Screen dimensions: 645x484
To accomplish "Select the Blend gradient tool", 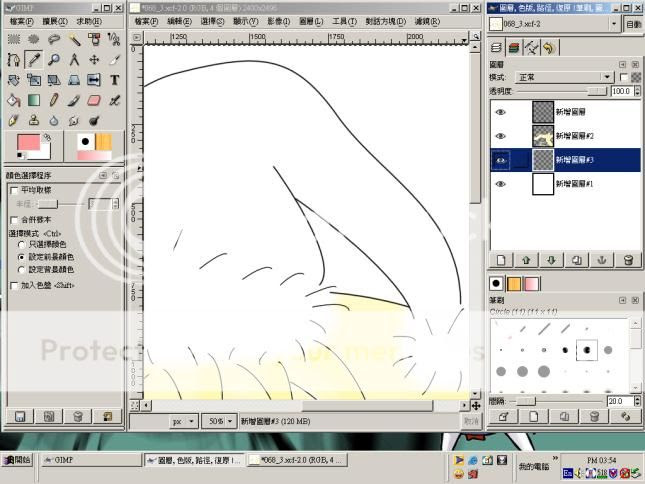I will click(34, 100).
